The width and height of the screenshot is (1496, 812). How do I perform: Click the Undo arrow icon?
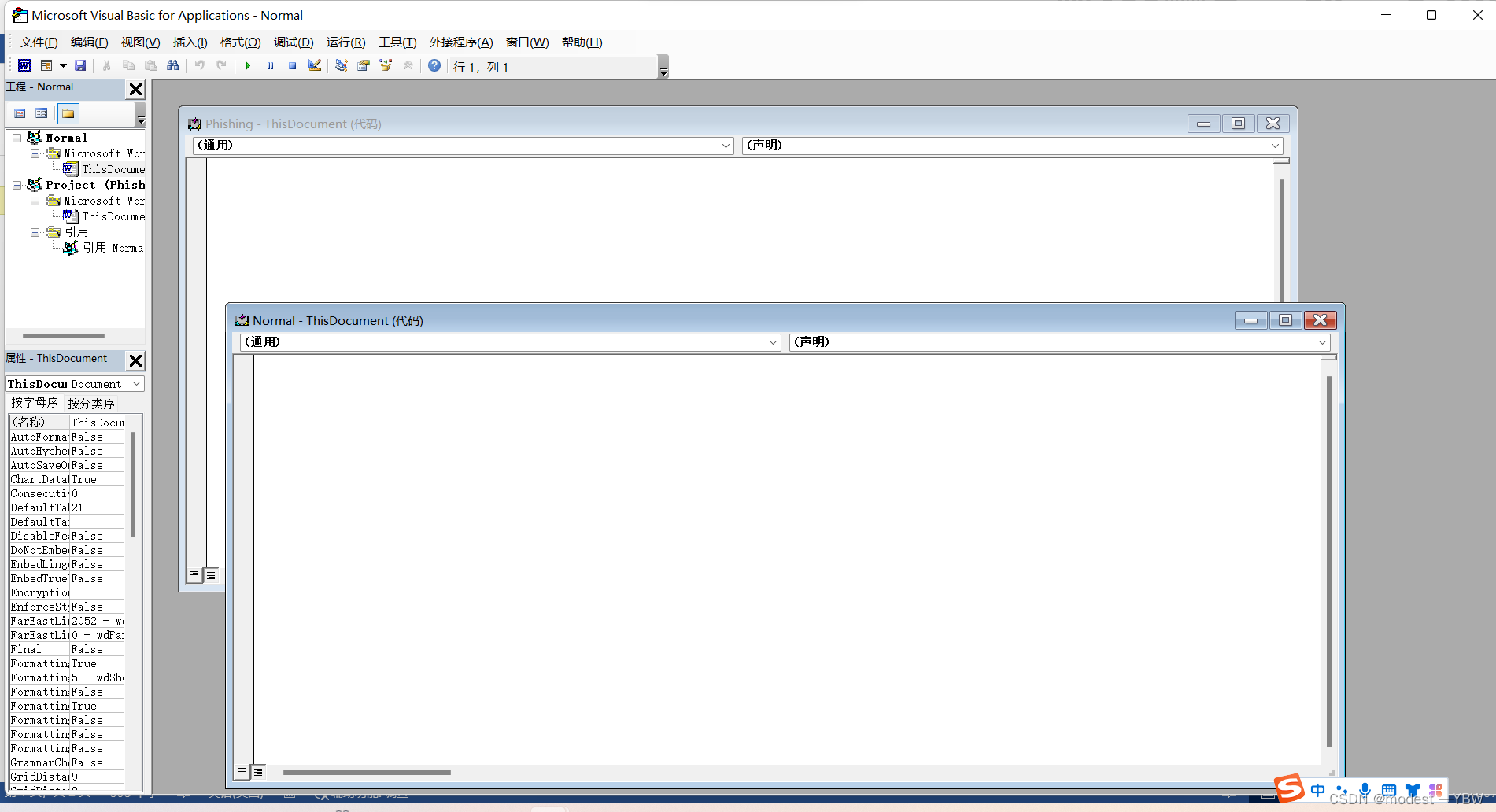coord(200,66)
